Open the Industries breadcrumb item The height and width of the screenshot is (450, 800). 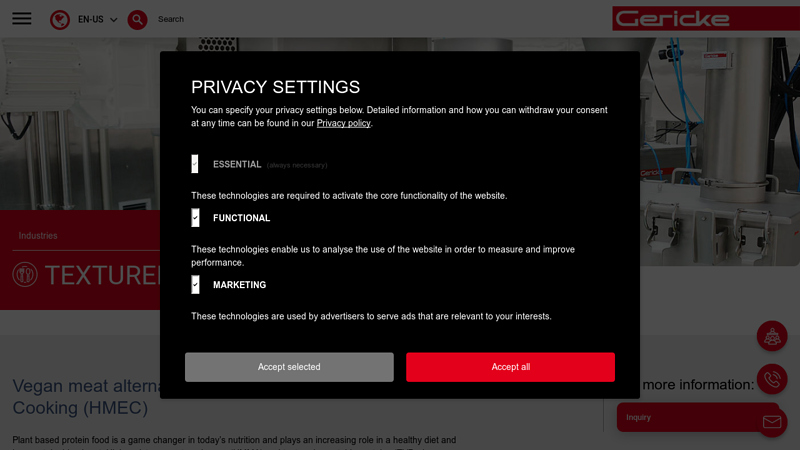(x=38, y=236)
